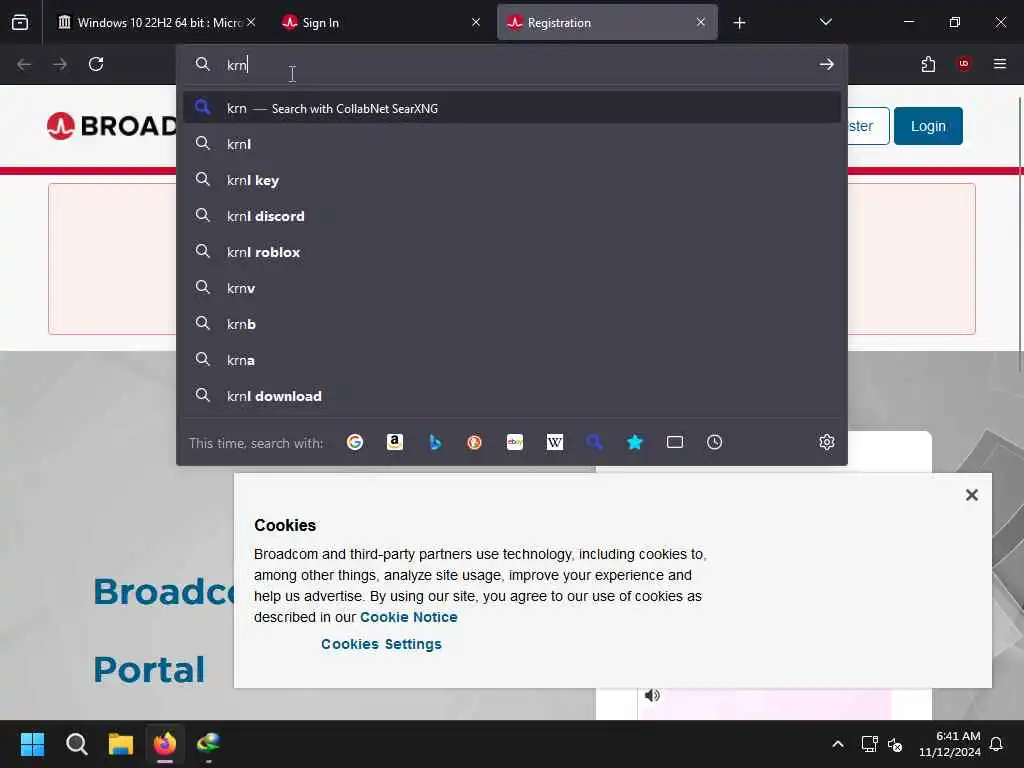Image resolution: width=1024 pixels, height=768 pixels.
Task: Click the go arrow in address bar
Action: point(826,64)
